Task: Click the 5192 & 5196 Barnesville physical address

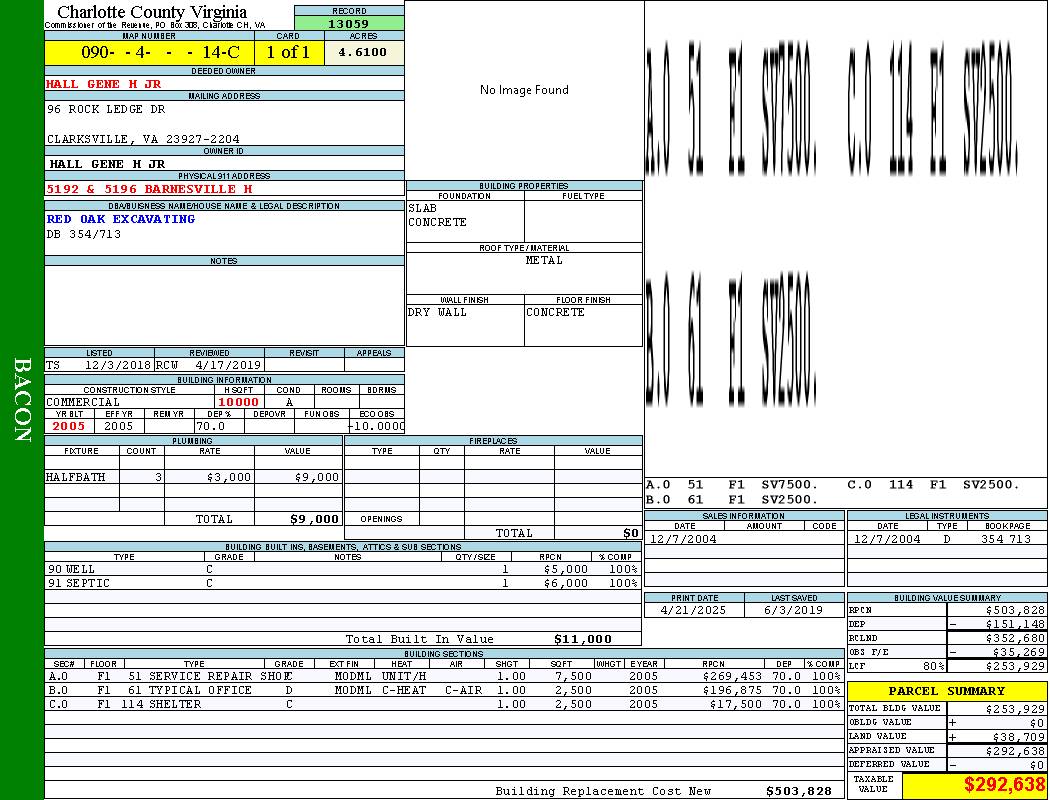Action: coord(149,189)
